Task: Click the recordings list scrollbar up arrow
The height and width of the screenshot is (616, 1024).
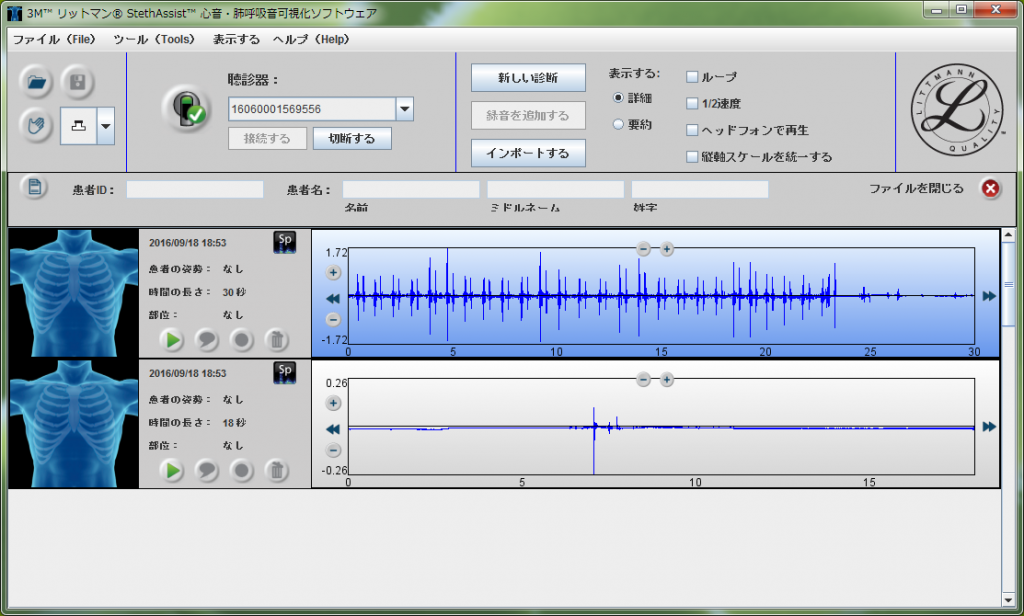Action: 1008,235
